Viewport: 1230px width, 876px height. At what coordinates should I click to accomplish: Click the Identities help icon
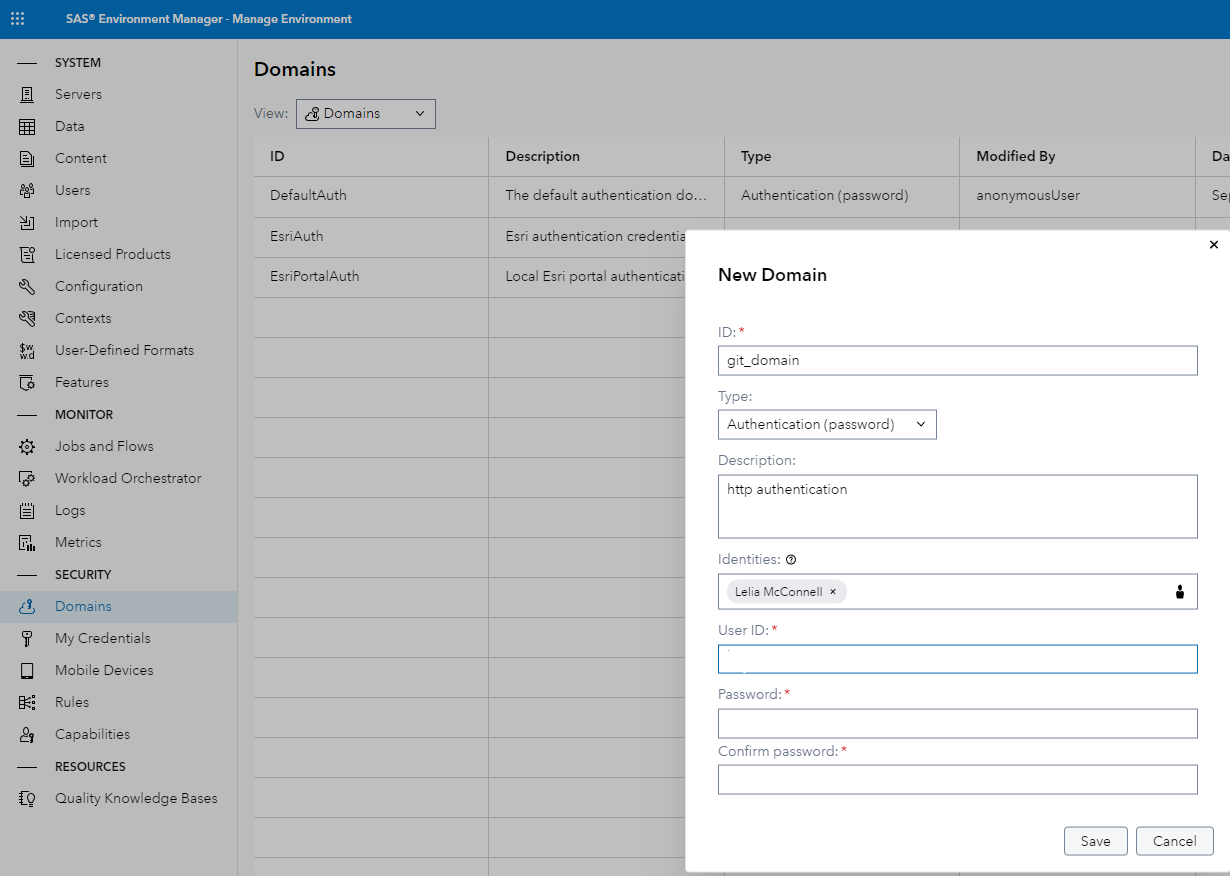(791, 559)
